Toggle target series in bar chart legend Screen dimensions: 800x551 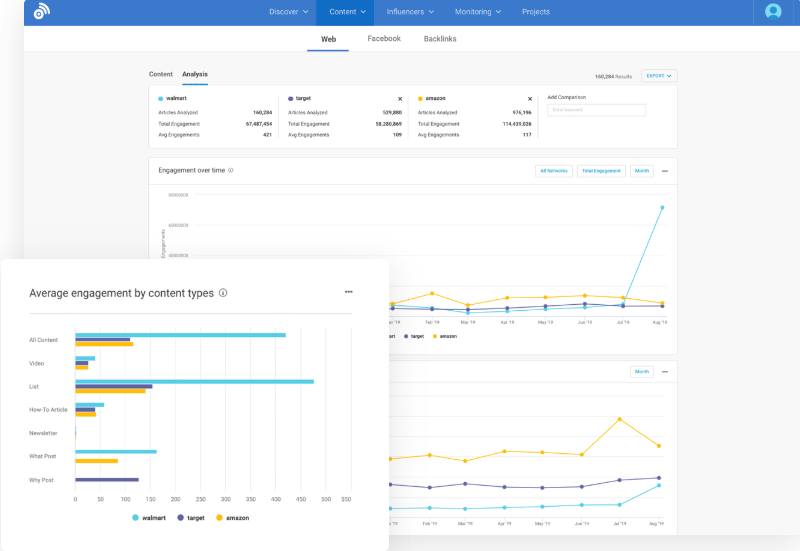[192, 518]
